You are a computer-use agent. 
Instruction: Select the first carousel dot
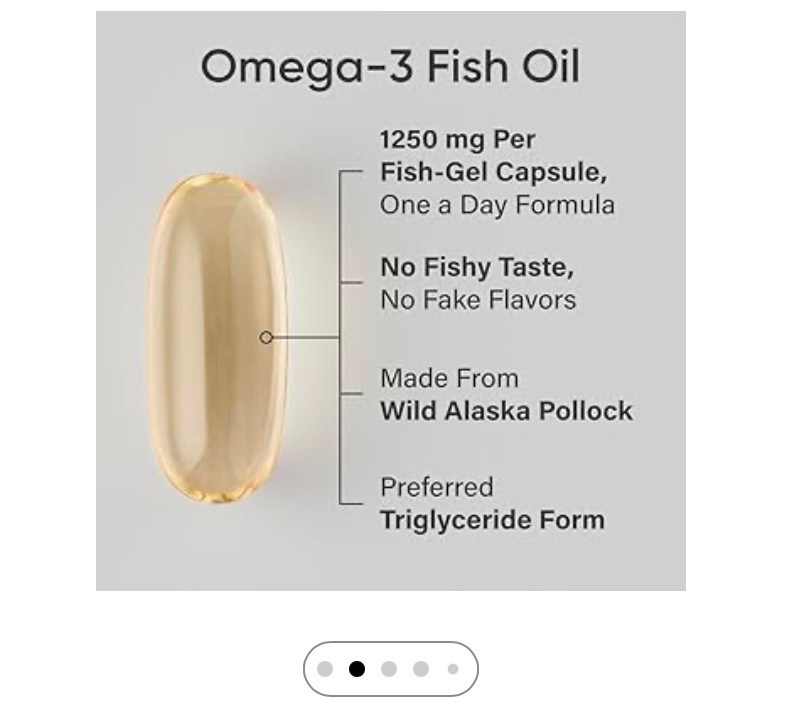pos(325,669)
